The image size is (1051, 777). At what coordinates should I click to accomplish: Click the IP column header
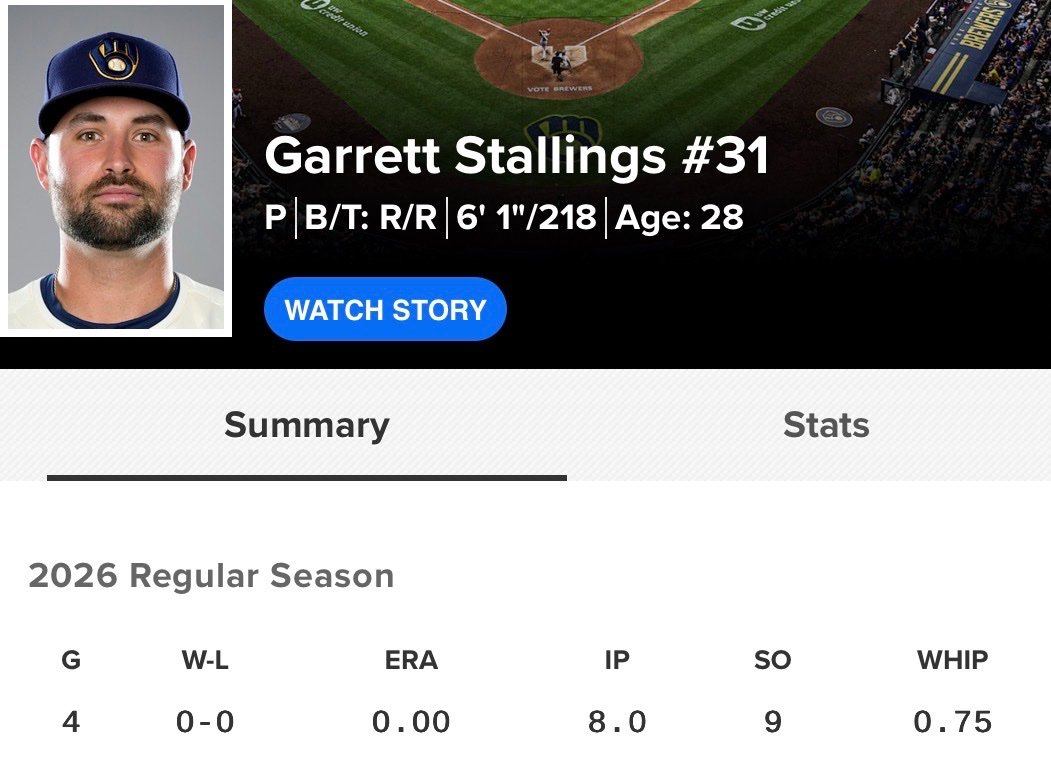coord(617,660)
